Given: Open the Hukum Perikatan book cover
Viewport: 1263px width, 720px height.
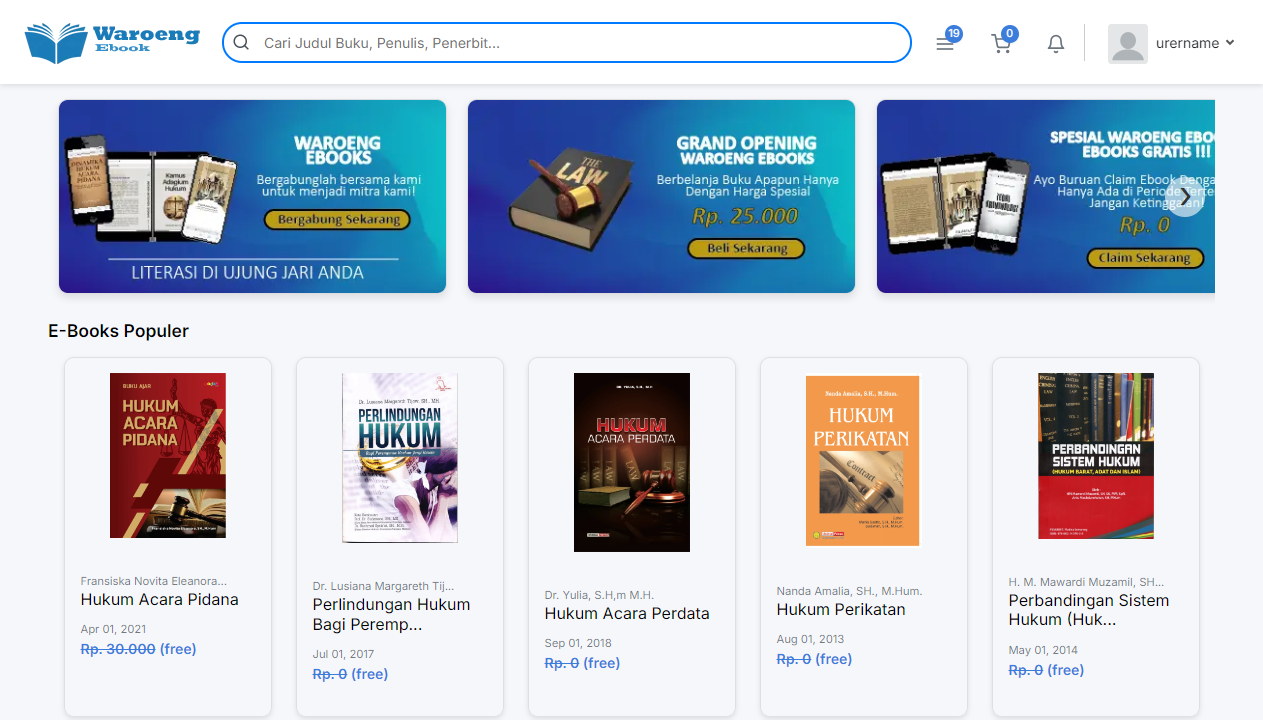Looking at the screenshot, I should [863, 460].
